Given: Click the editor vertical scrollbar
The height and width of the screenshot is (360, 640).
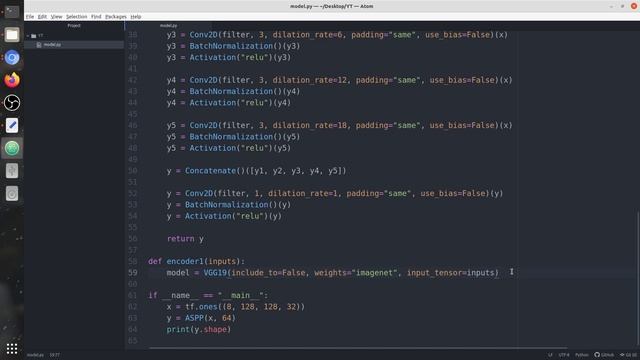Looking at the screenshot, I should [638, 278].
